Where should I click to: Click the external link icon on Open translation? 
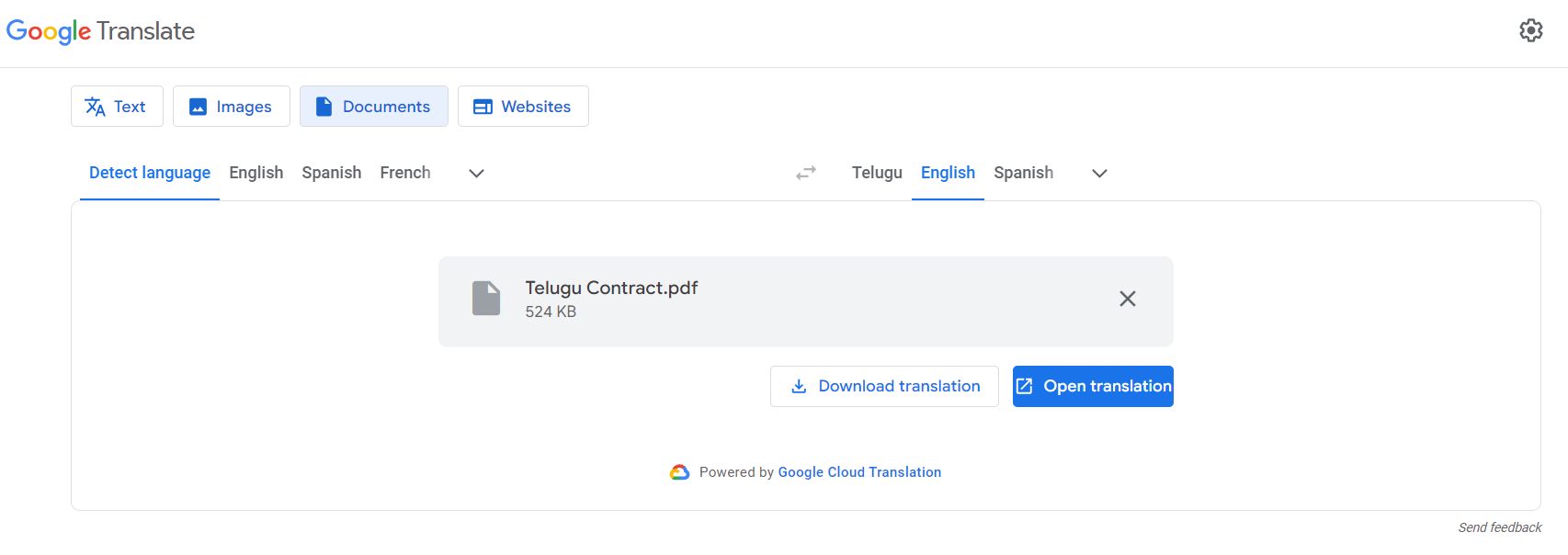pos(1026,386)
